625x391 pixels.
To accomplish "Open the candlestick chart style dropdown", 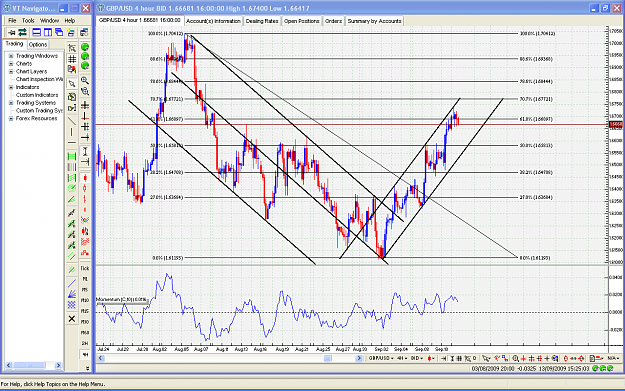I will [x=431, y=358].
